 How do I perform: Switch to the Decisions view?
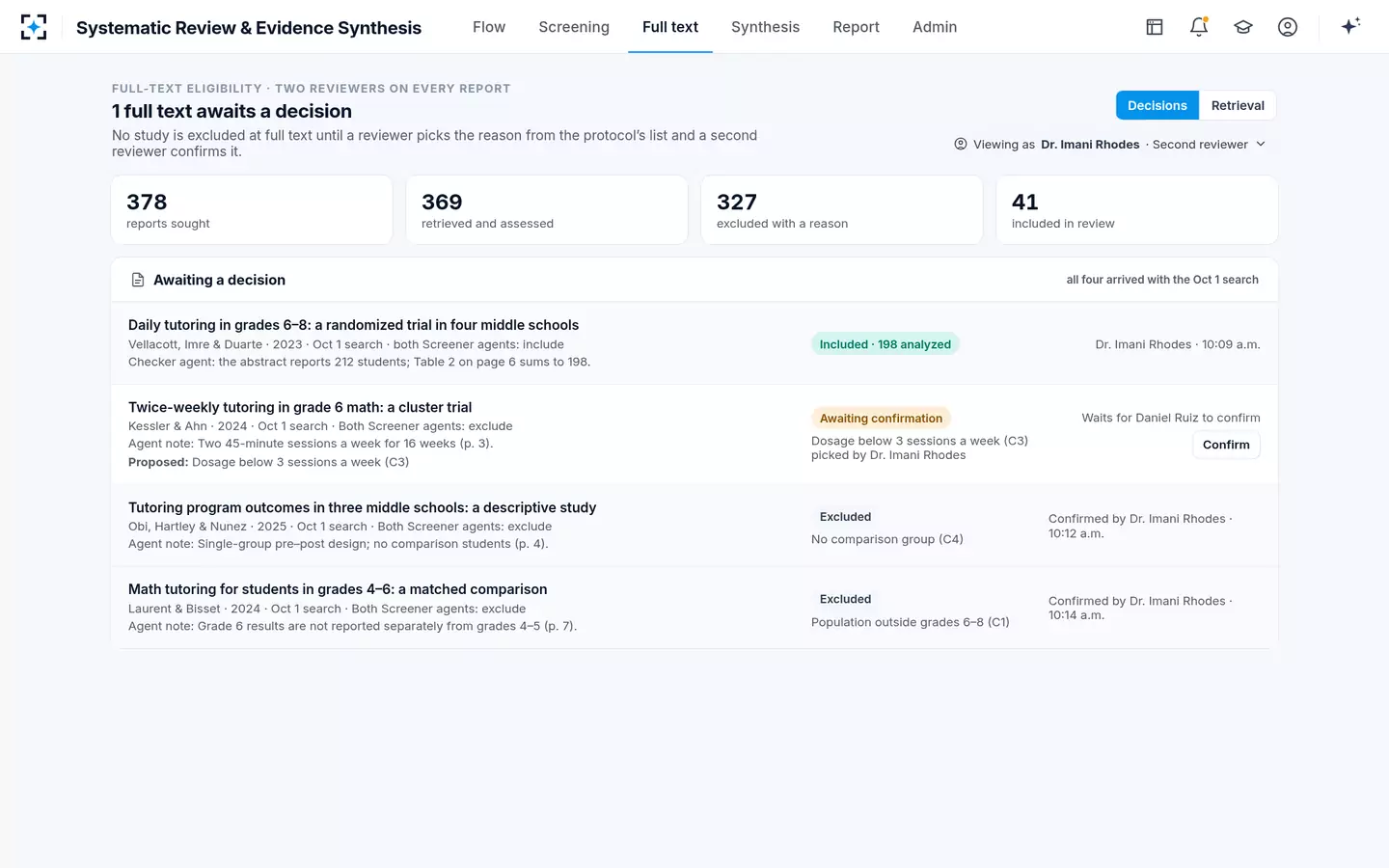1157,105
